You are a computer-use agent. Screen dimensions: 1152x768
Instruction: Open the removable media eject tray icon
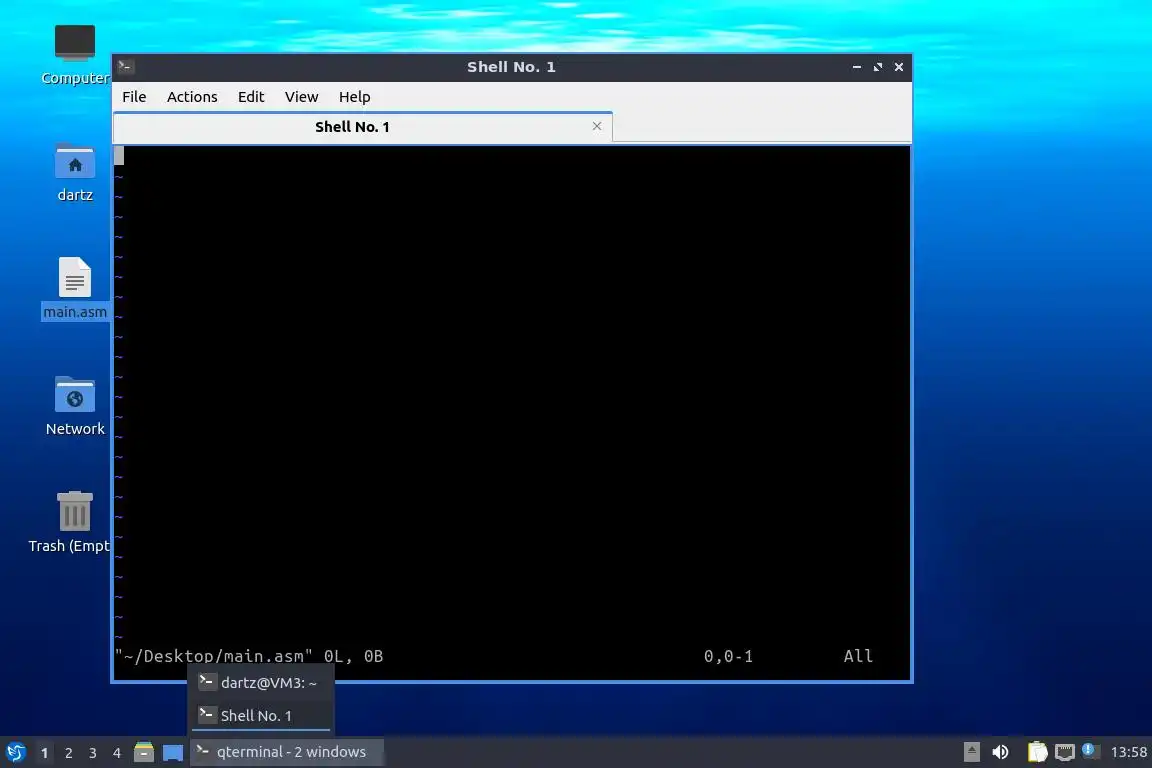pyautogui.click(x=971, y=752)
